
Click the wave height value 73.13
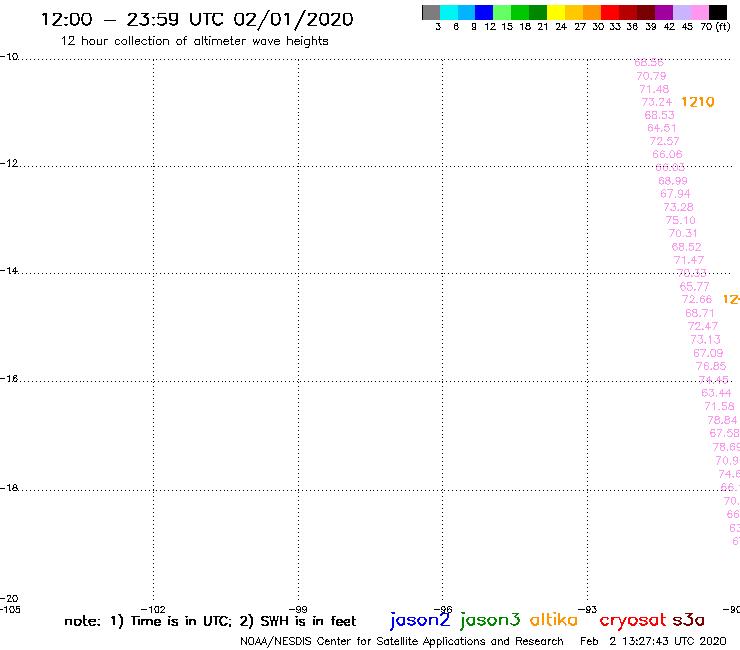pyautogui.click(x=706, y=339)
